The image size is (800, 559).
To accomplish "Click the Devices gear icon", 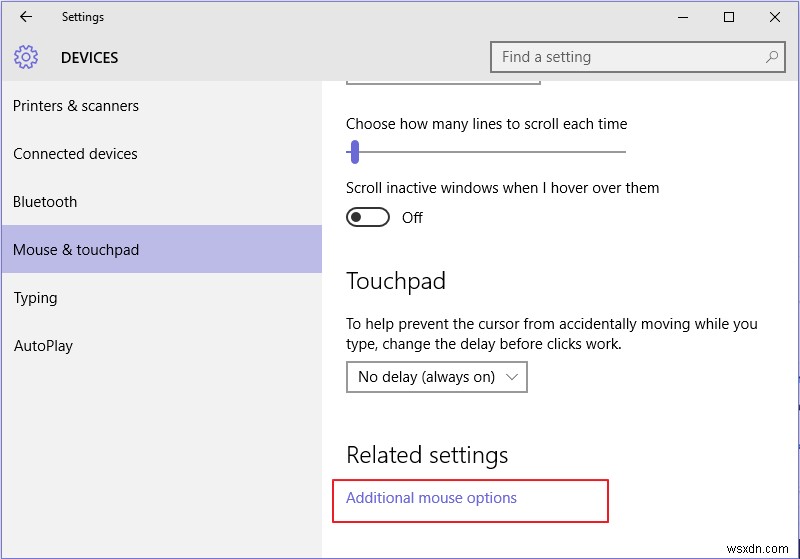I will 26,57.
